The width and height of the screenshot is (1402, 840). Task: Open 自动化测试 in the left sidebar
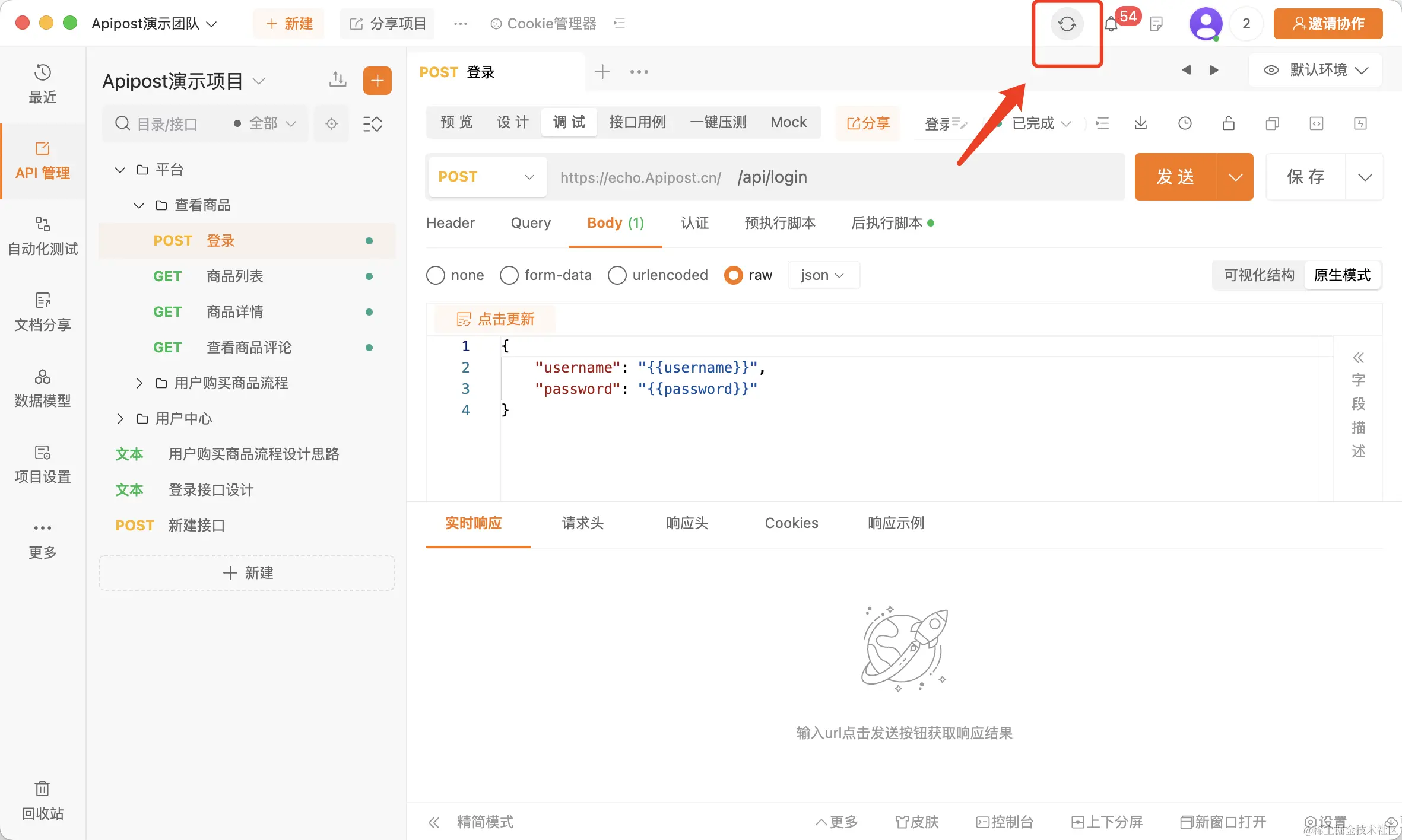coord(42,236)
